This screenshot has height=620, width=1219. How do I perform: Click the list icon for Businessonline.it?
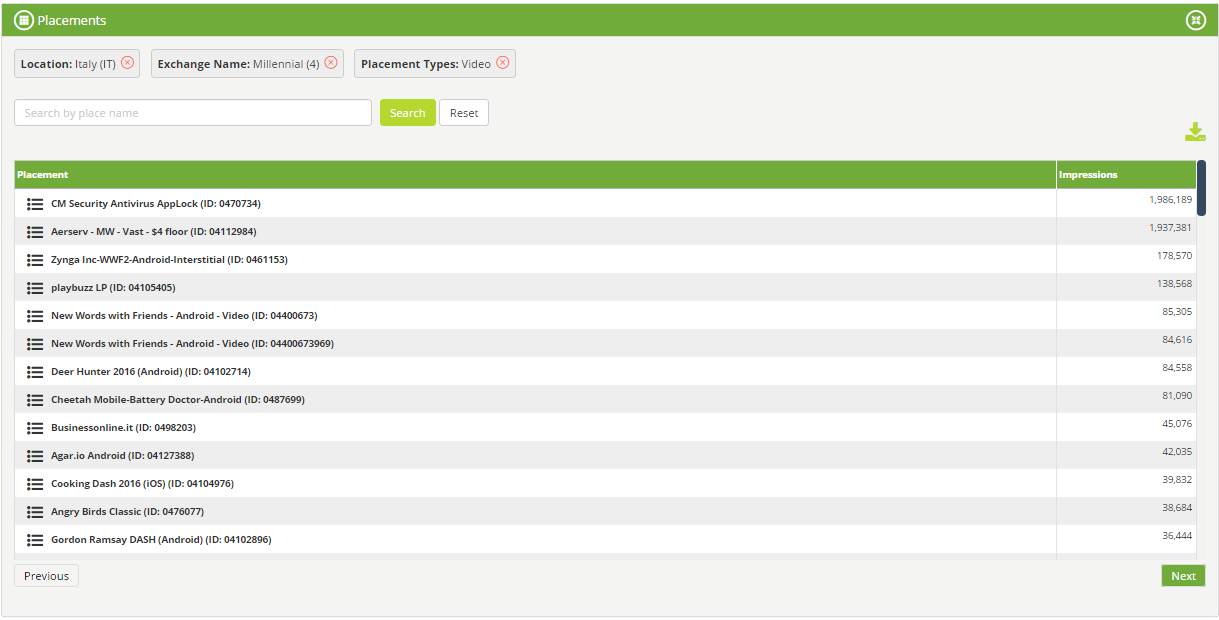click(35, 428)
